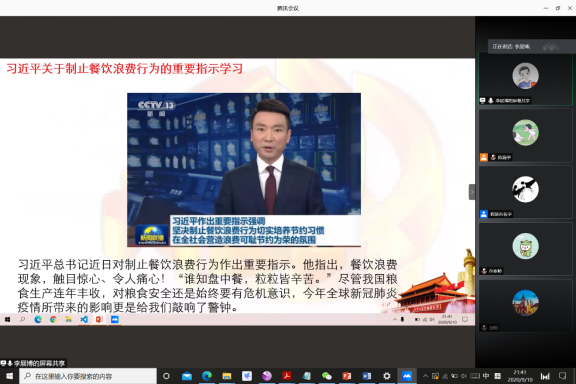Open Windows Settings gear in taskbar
This screenshot has height=384, width=576.
point(386,376)
